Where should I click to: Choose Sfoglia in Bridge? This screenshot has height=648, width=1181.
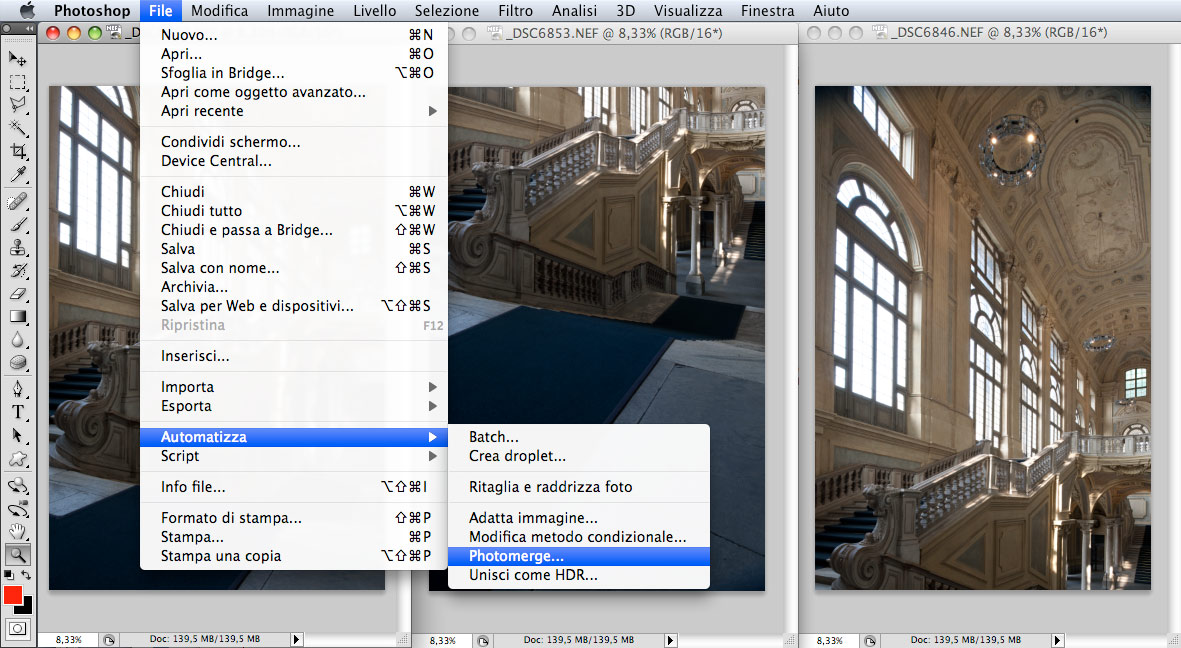[x=294, y=73]
